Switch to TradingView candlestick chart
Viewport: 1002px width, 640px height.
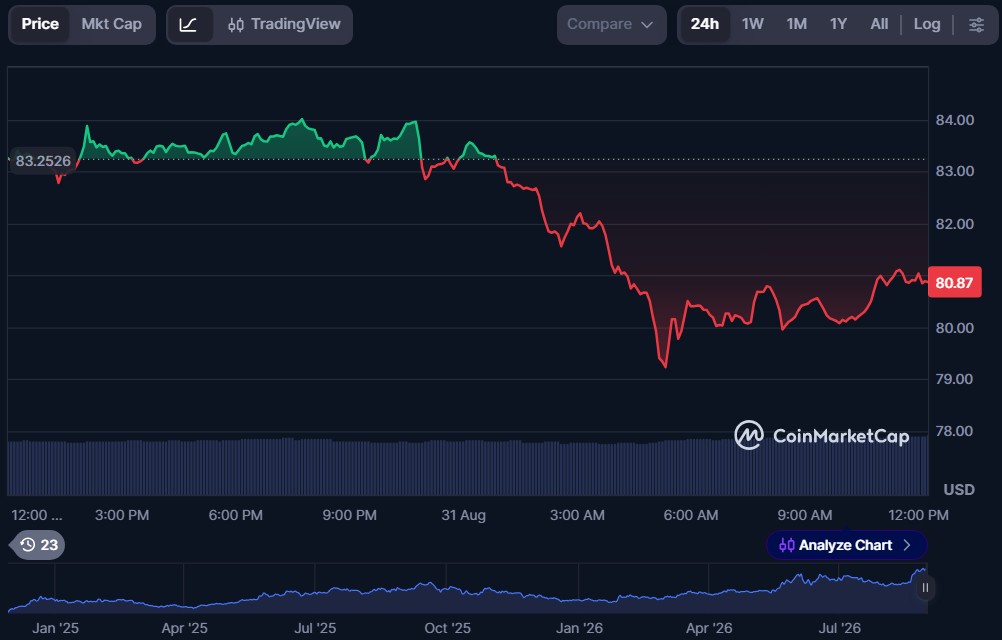pyautogui.click(x=284, y=25)
